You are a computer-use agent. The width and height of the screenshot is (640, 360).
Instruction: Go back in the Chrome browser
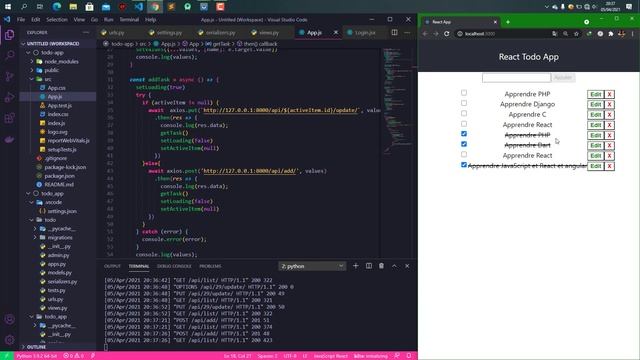pyautogui.click(x=425, y=34)
